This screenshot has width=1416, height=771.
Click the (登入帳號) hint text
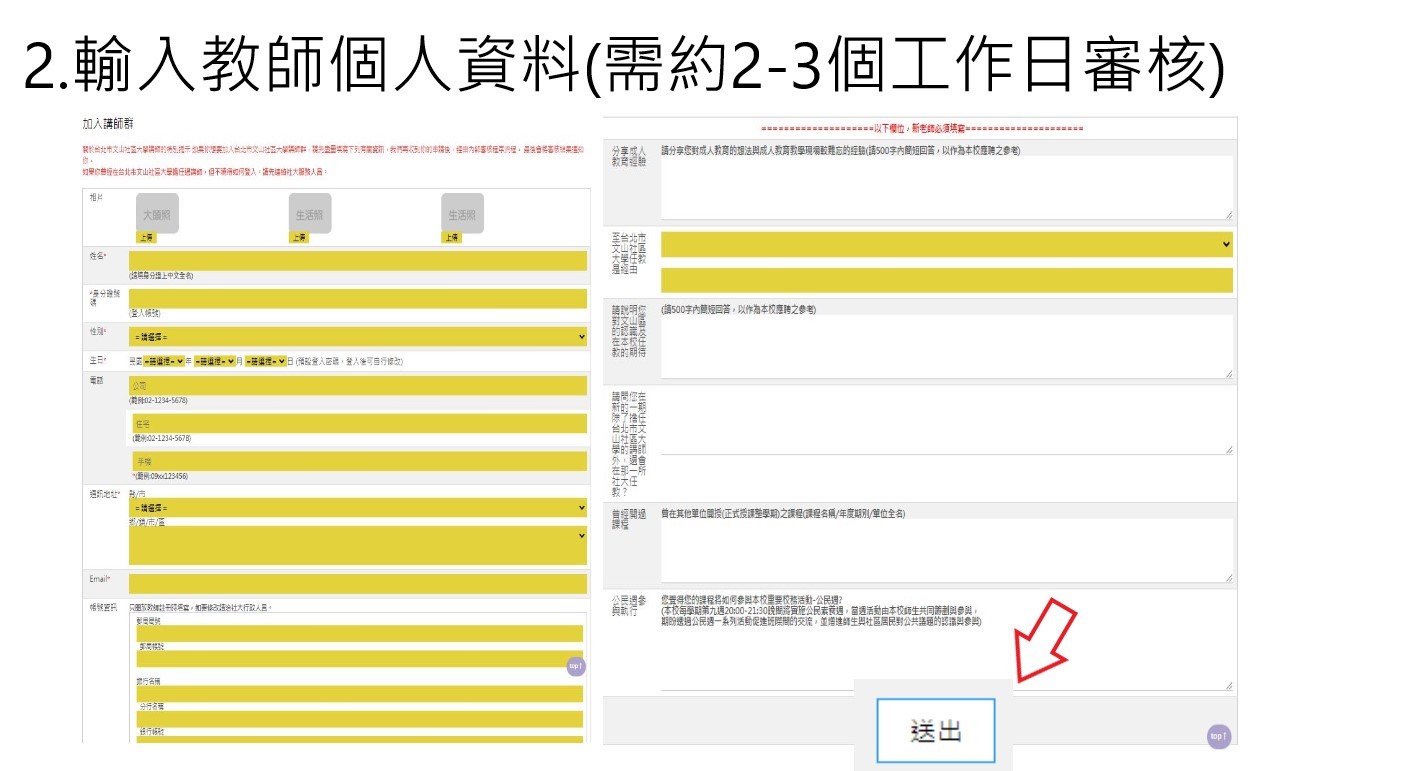pyautogui.click(x=145, y=313)
